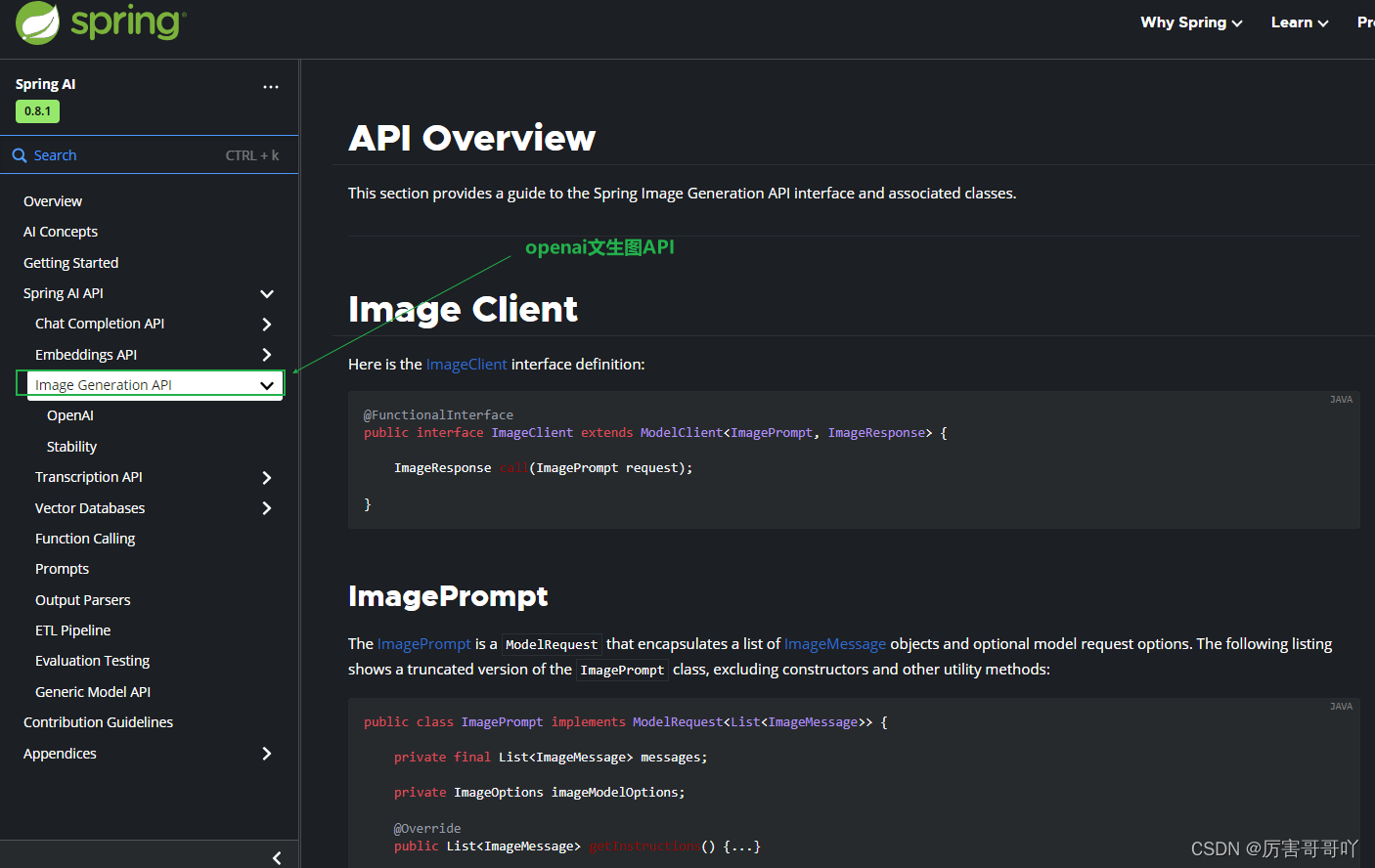Screen dimensions: 1375x868
Task: Open Vector Databases page
Action: 90,508
